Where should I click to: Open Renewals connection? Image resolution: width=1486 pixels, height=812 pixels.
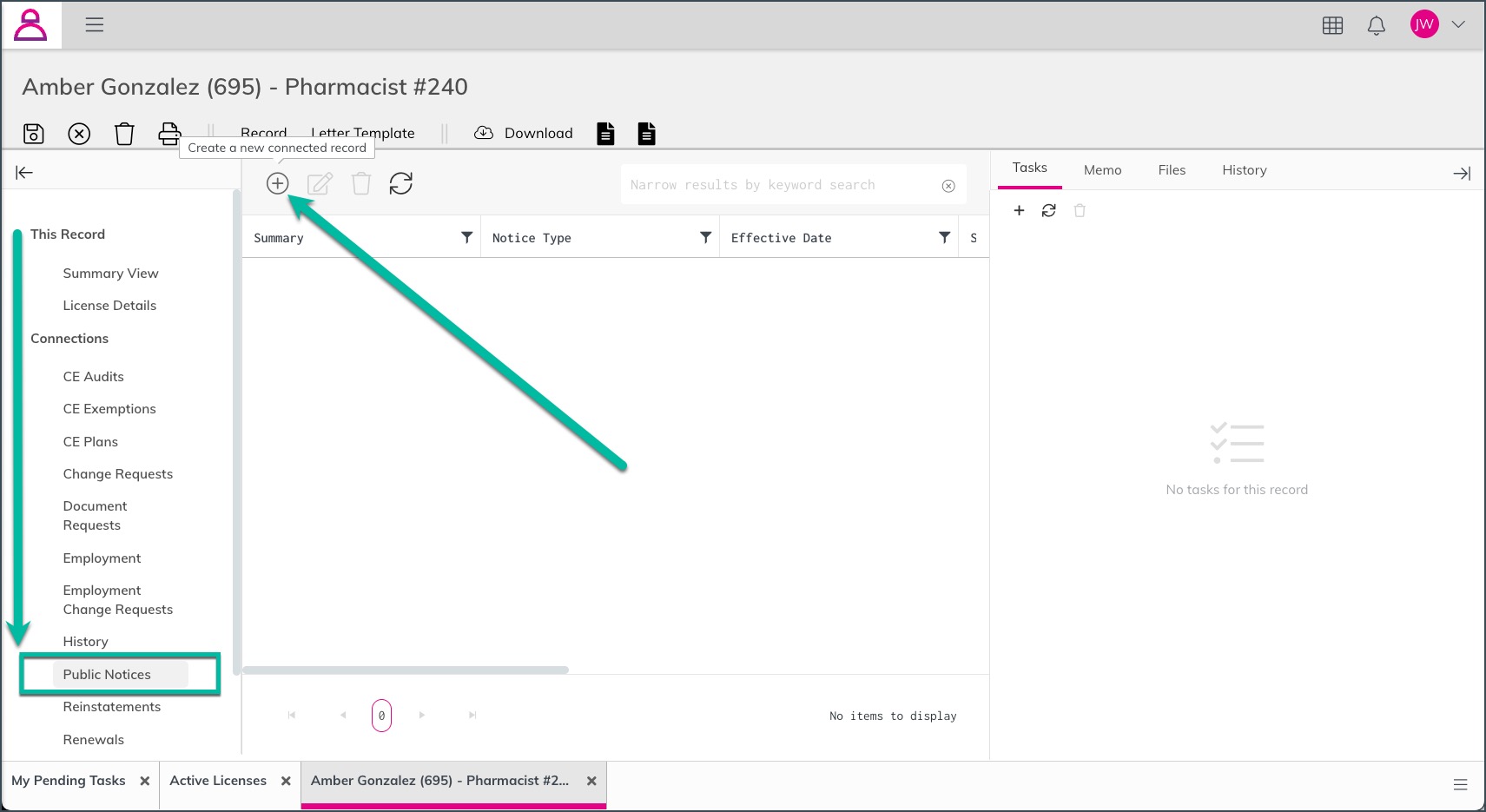pos(93,740)
